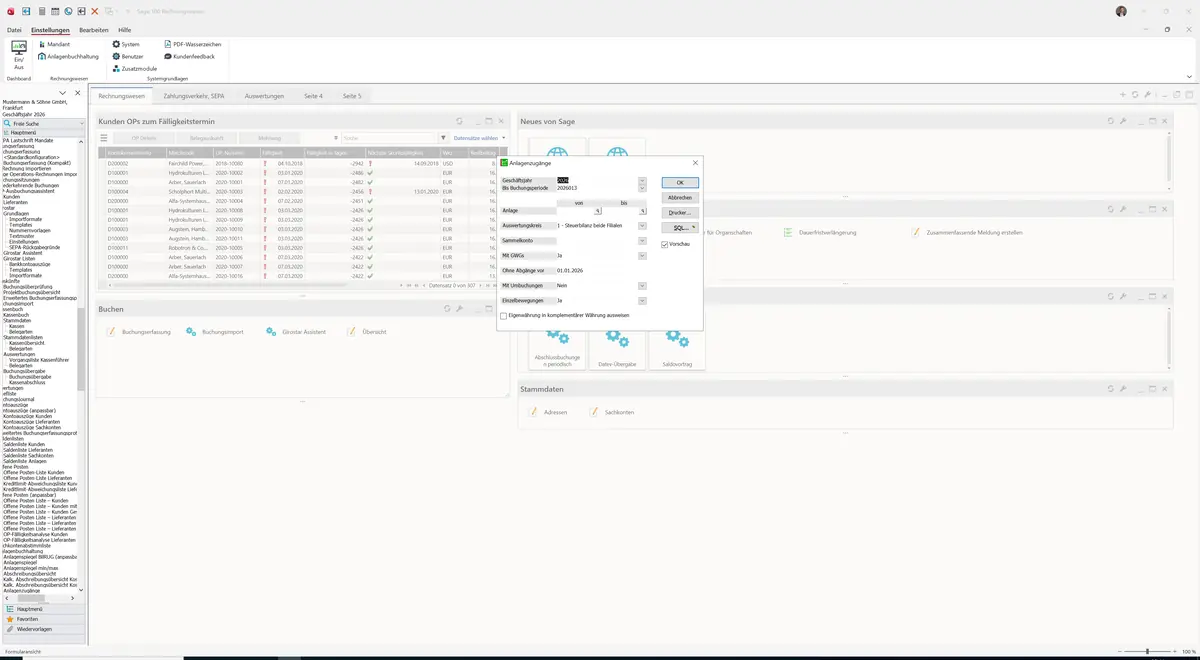
Task: Enable Eigenwährung in komplementärer Währung ausweisen
Action: pyautogui.click(x=504, y=315)
